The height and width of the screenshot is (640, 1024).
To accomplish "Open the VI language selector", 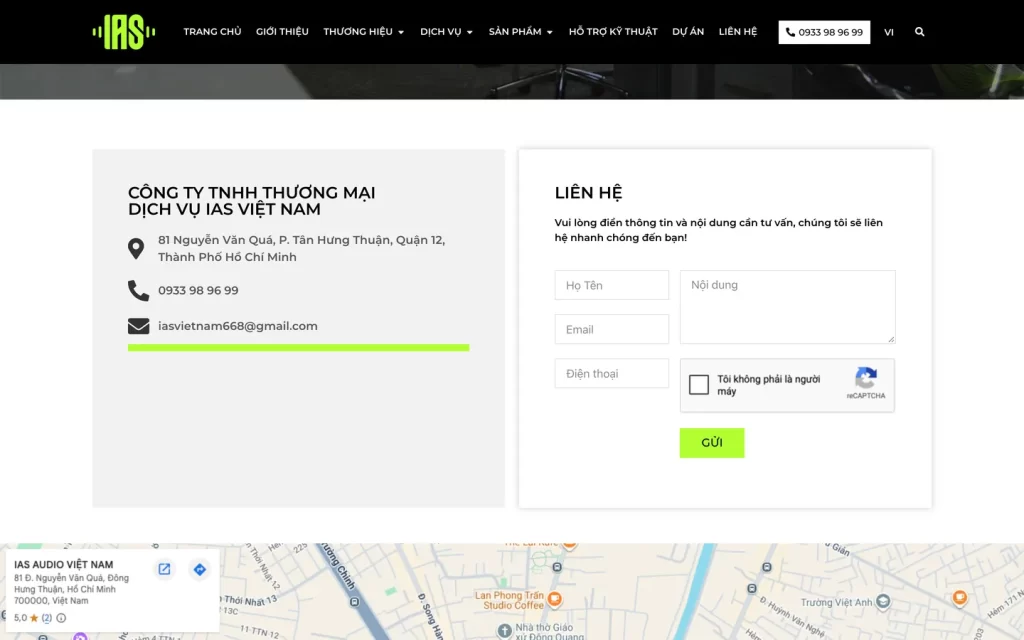I will 888,32.
